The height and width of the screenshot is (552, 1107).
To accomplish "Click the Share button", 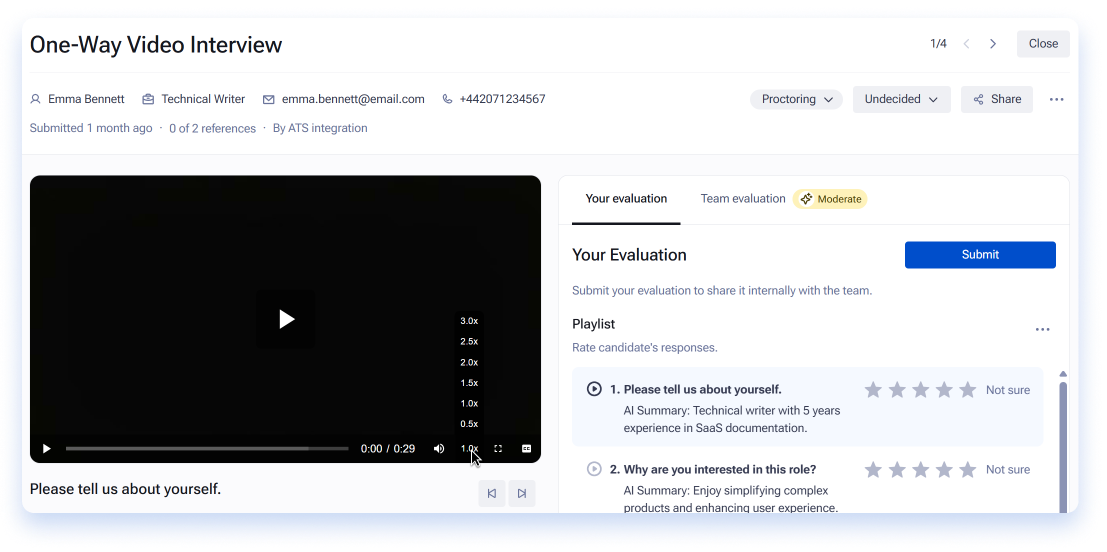I will (997, 100).
